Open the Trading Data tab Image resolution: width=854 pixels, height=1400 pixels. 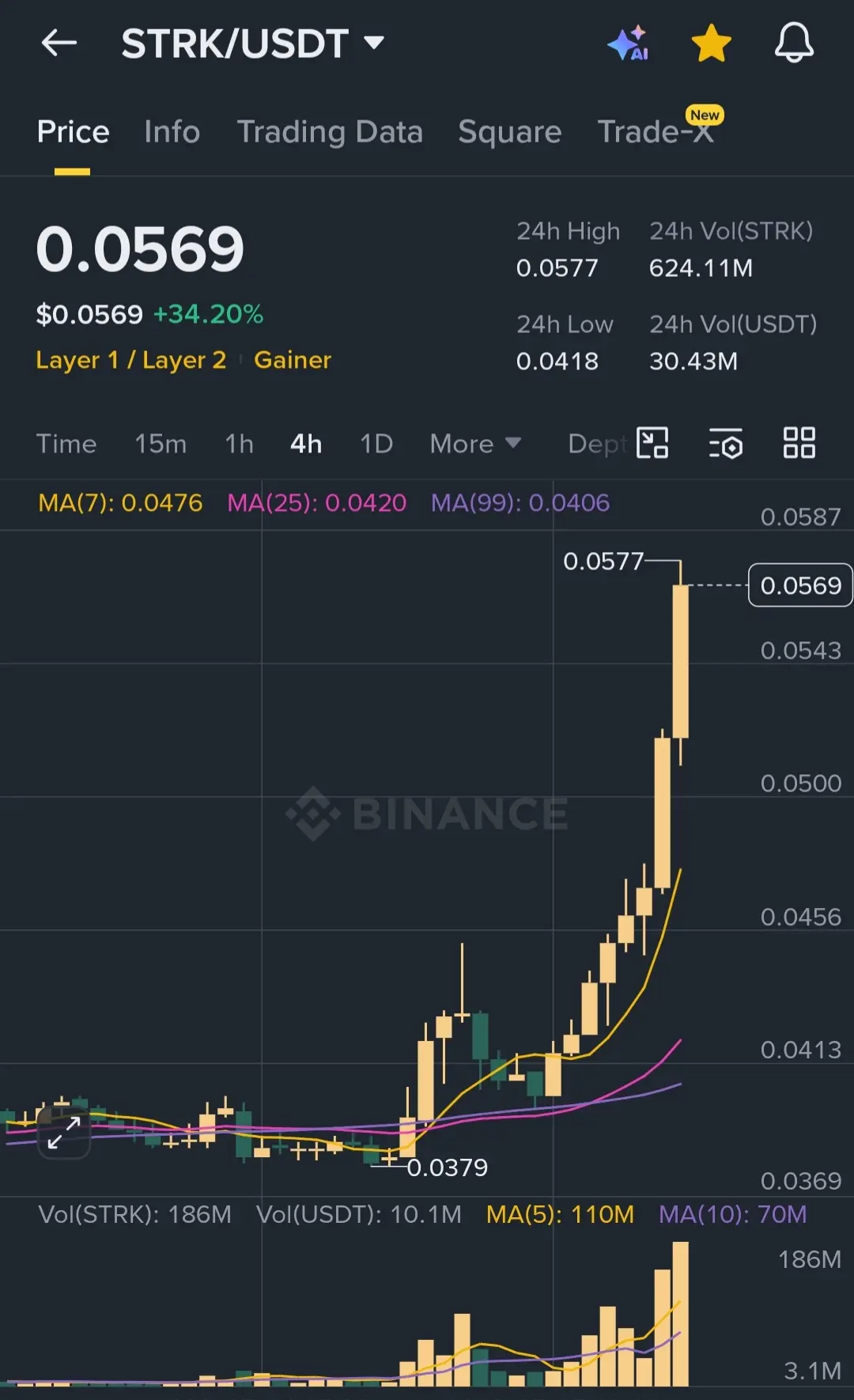[330, 132]
